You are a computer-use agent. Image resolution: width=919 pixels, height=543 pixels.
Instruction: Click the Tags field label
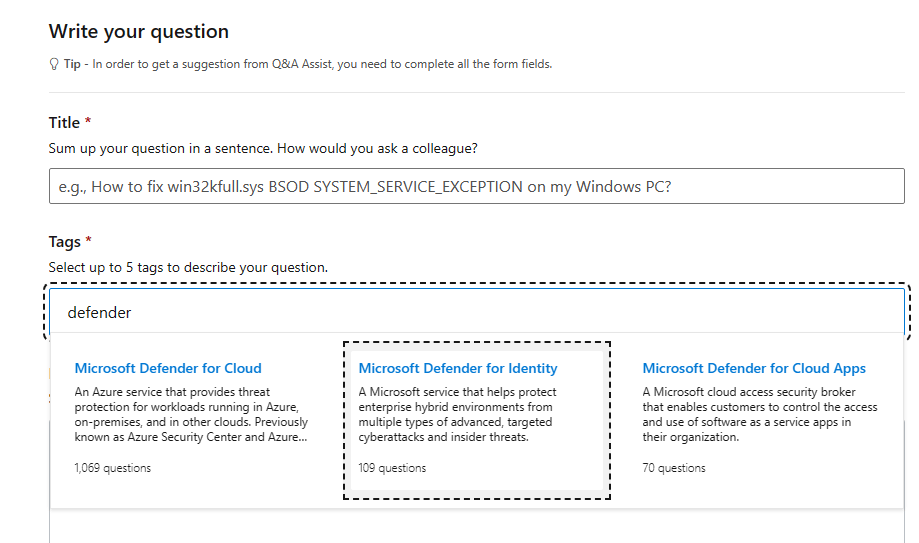(64, 242)
